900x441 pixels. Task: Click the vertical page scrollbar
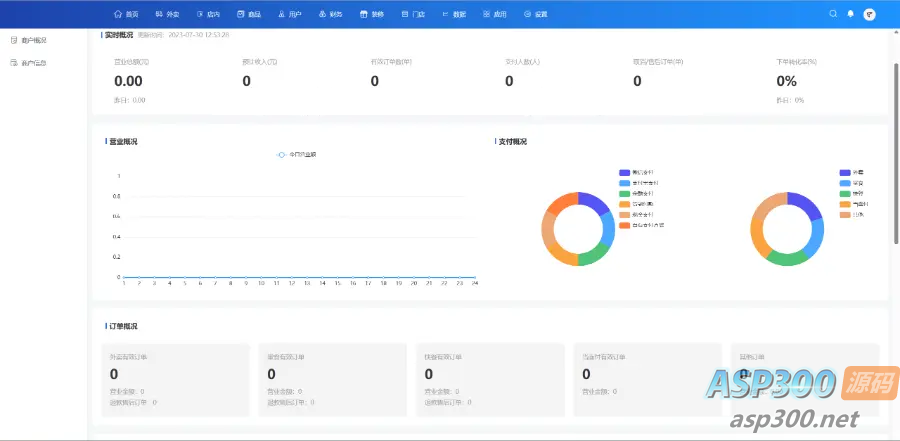[895, 150]
